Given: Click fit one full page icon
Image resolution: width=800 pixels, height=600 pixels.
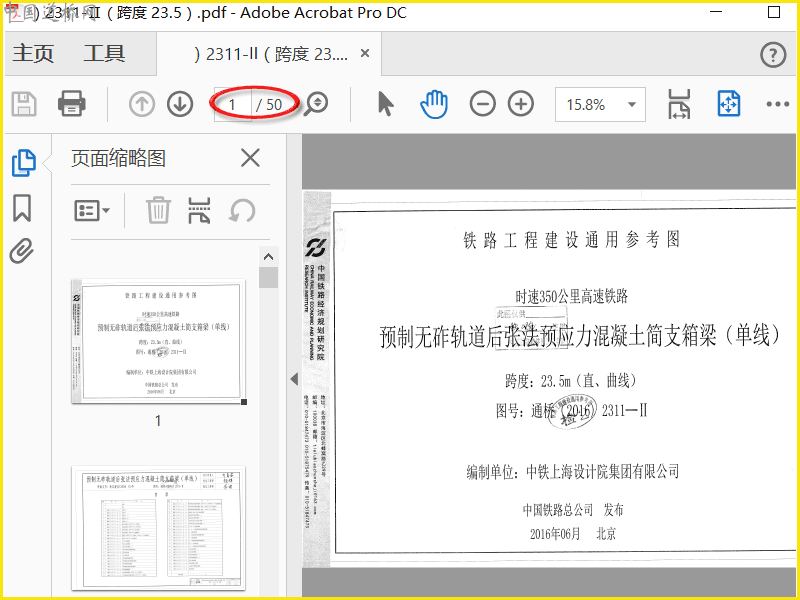Looking at the screenshot, I should [x=729, y=104].
